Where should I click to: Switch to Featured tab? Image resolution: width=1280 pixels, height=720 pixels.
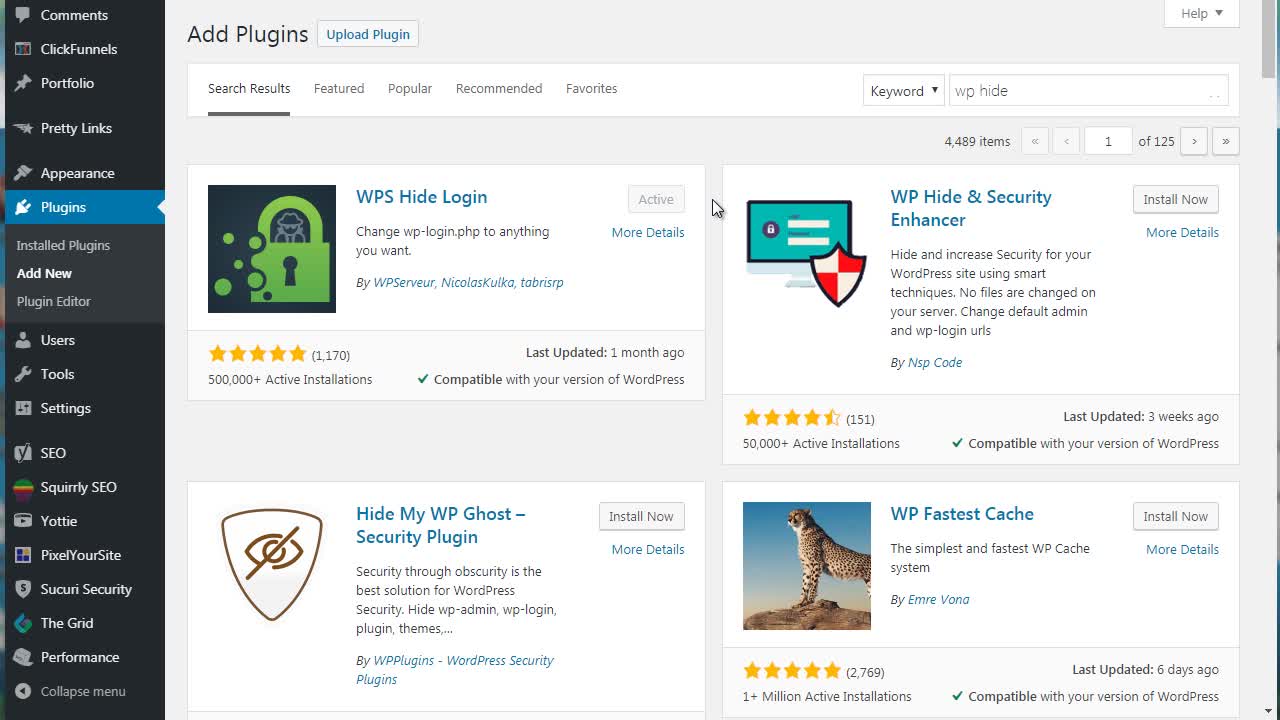[x=339, y=89]
